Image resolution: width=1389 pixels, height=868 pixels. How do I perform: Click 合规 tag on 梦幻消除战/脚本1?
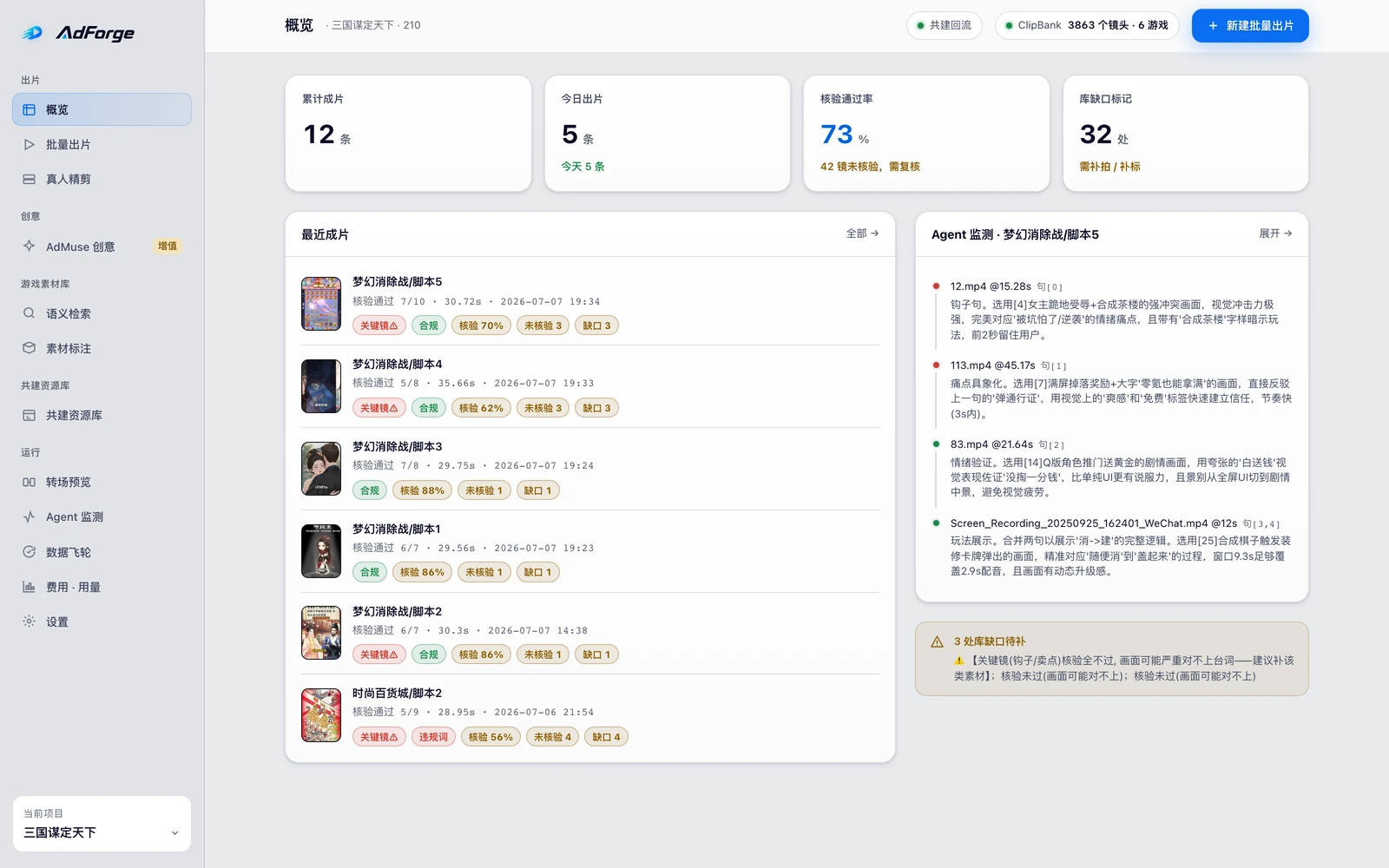click(x=370, y=572)
